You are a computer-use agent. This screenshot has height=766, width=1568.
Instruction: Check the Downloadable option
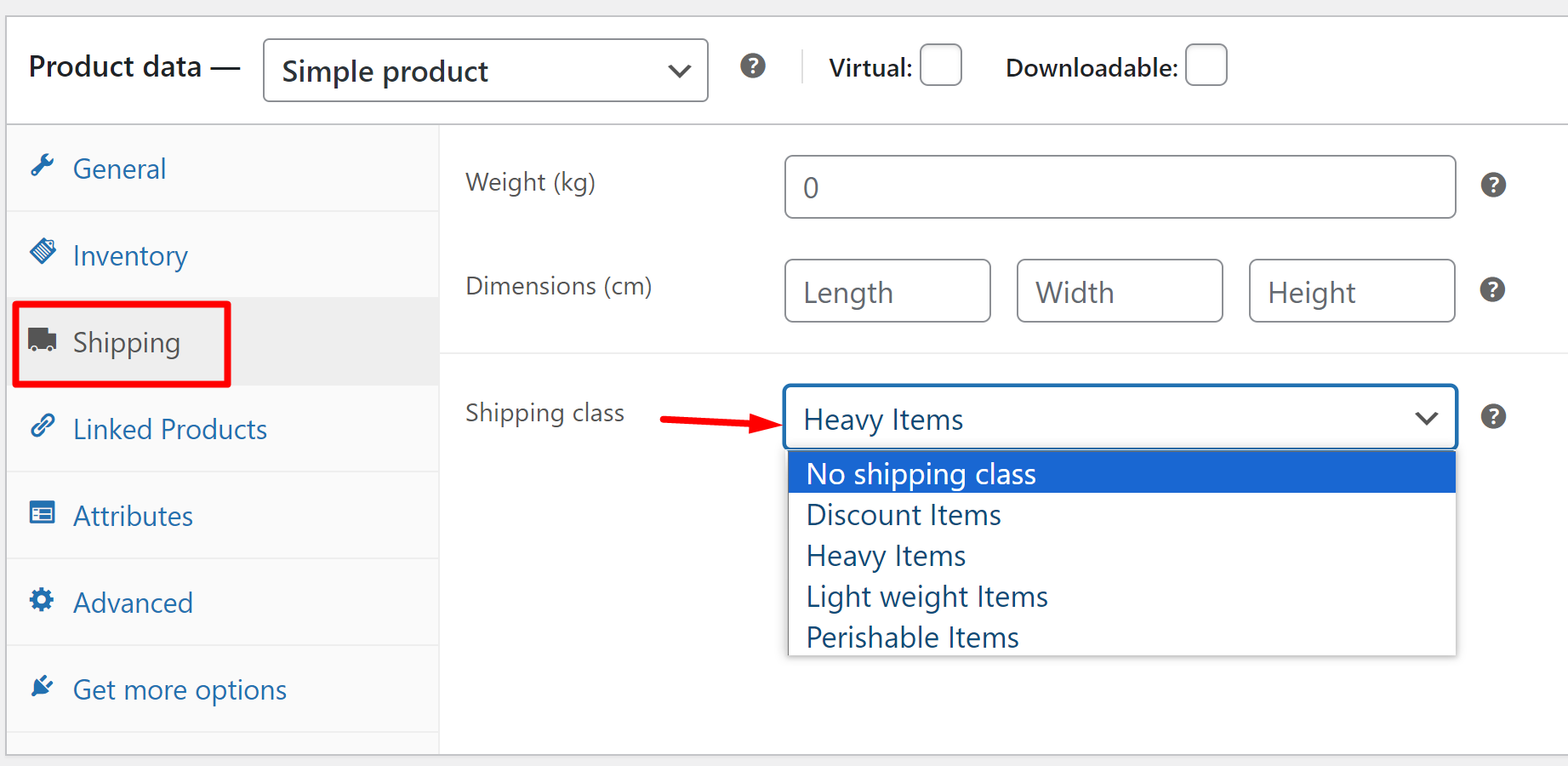pos(1206,65)
